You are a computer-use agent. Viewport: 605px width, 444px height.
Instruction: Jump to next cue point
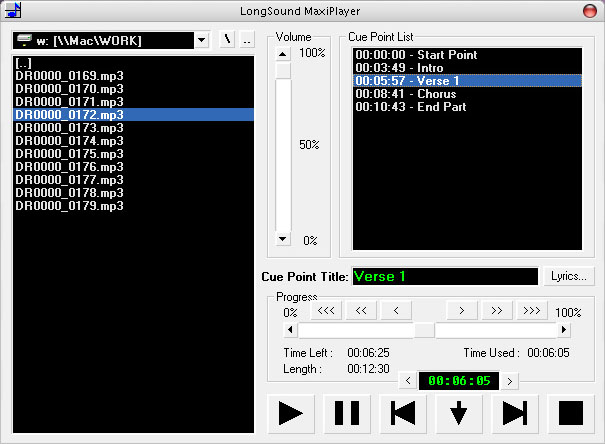(514, 413)
